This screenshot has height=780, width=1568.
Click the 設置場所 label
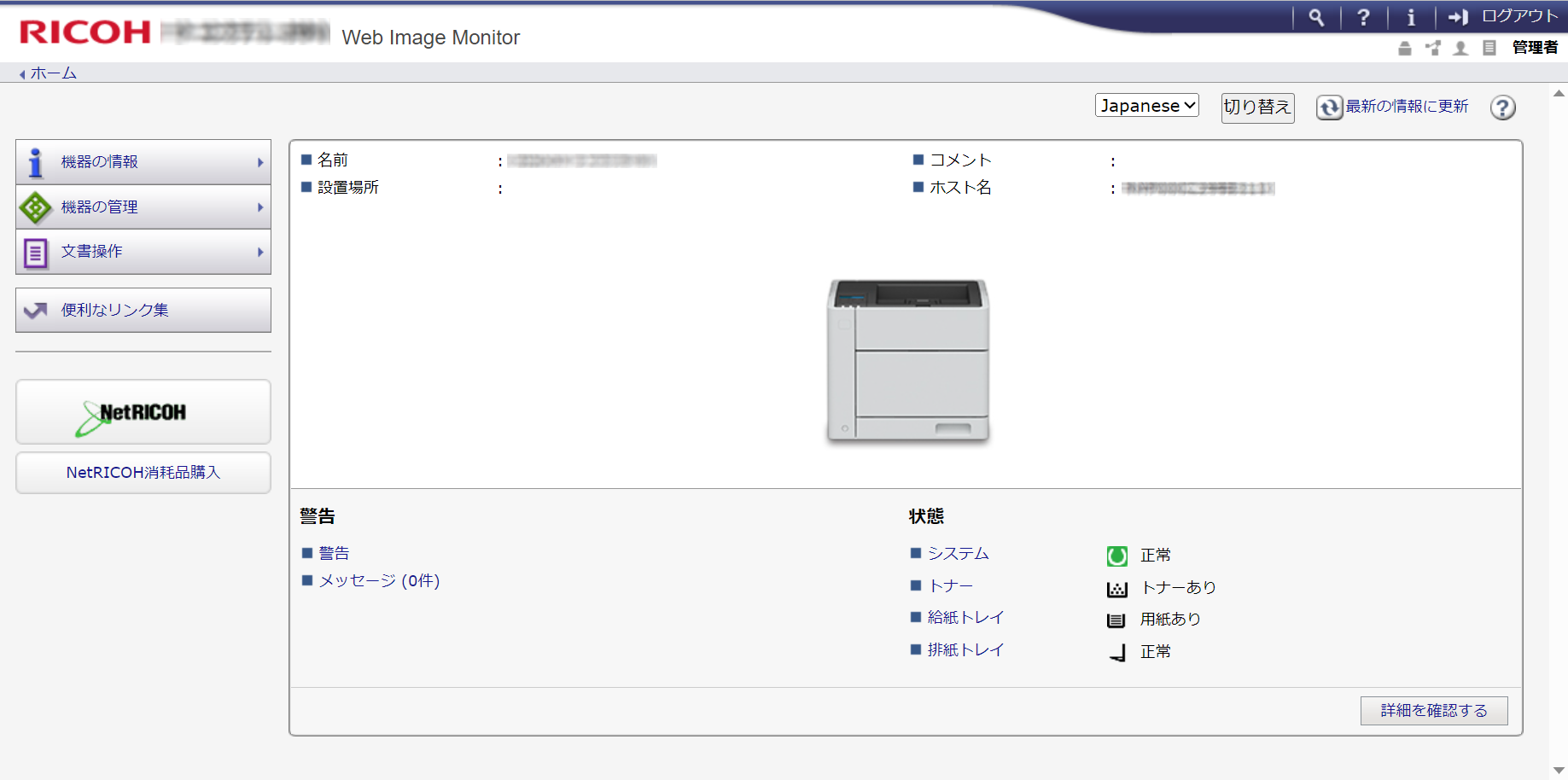click(348, 188)
